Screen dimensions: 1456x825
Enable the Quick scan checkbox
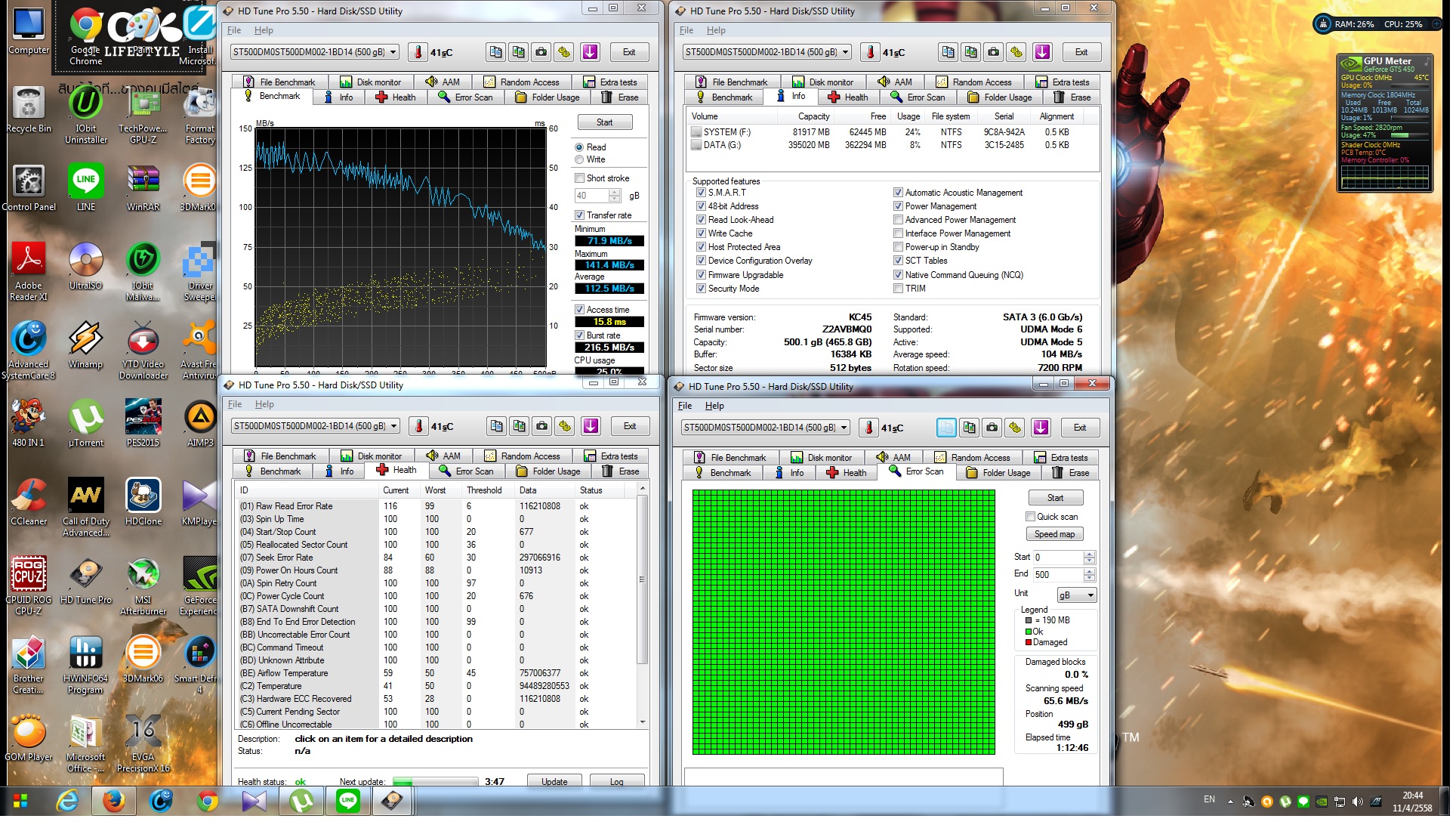(1030, 517)
